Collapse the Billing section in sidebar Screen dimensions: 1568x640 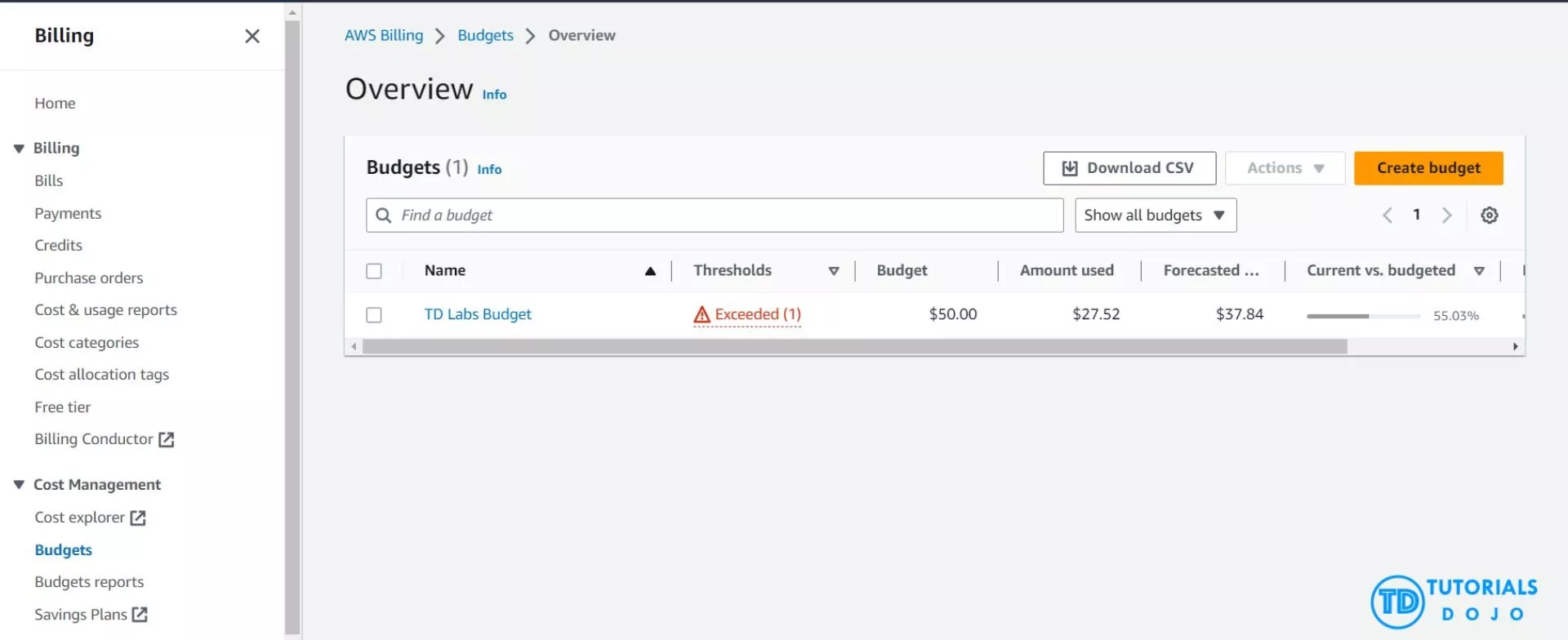(x=19, y=149)
